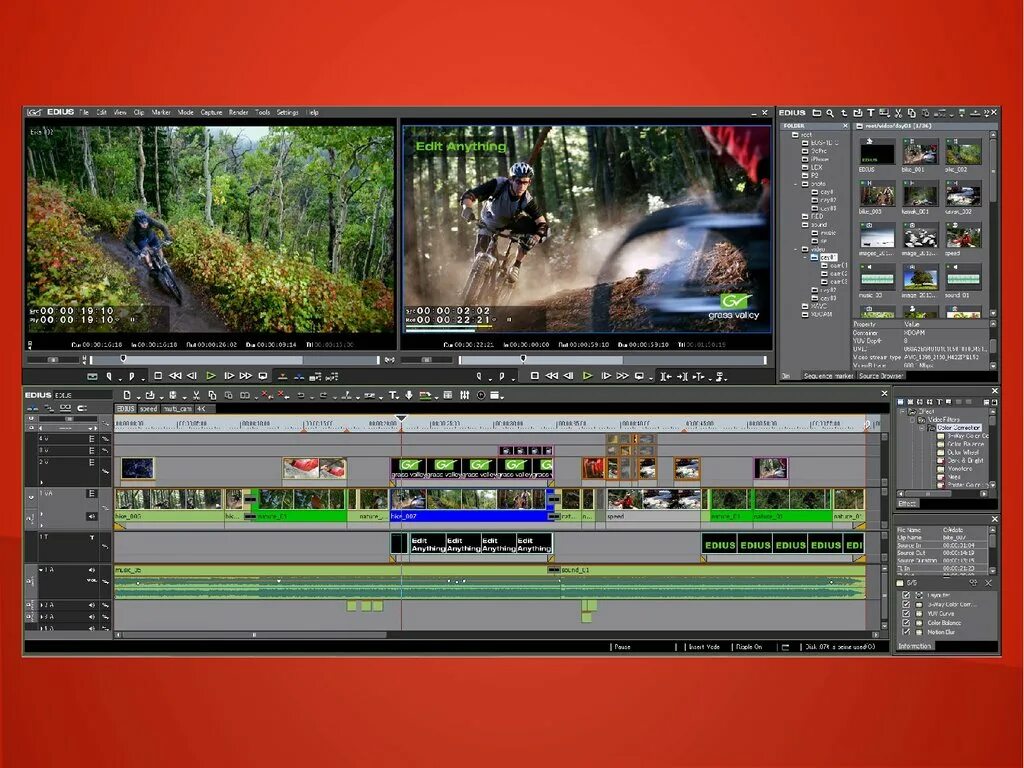Toggle the YUV Curve filter checkbox

pyautogui.click(x=906, y=614)
